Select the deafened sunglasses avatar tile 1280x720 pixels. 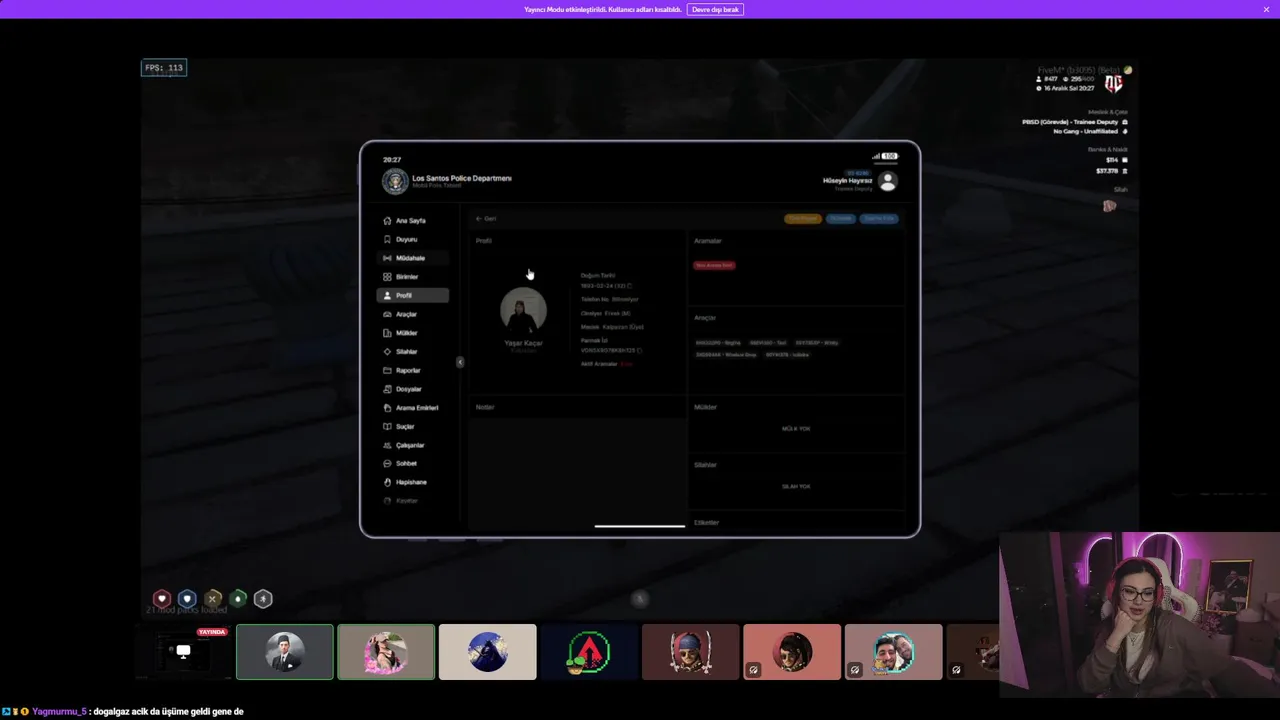(792, 652)
